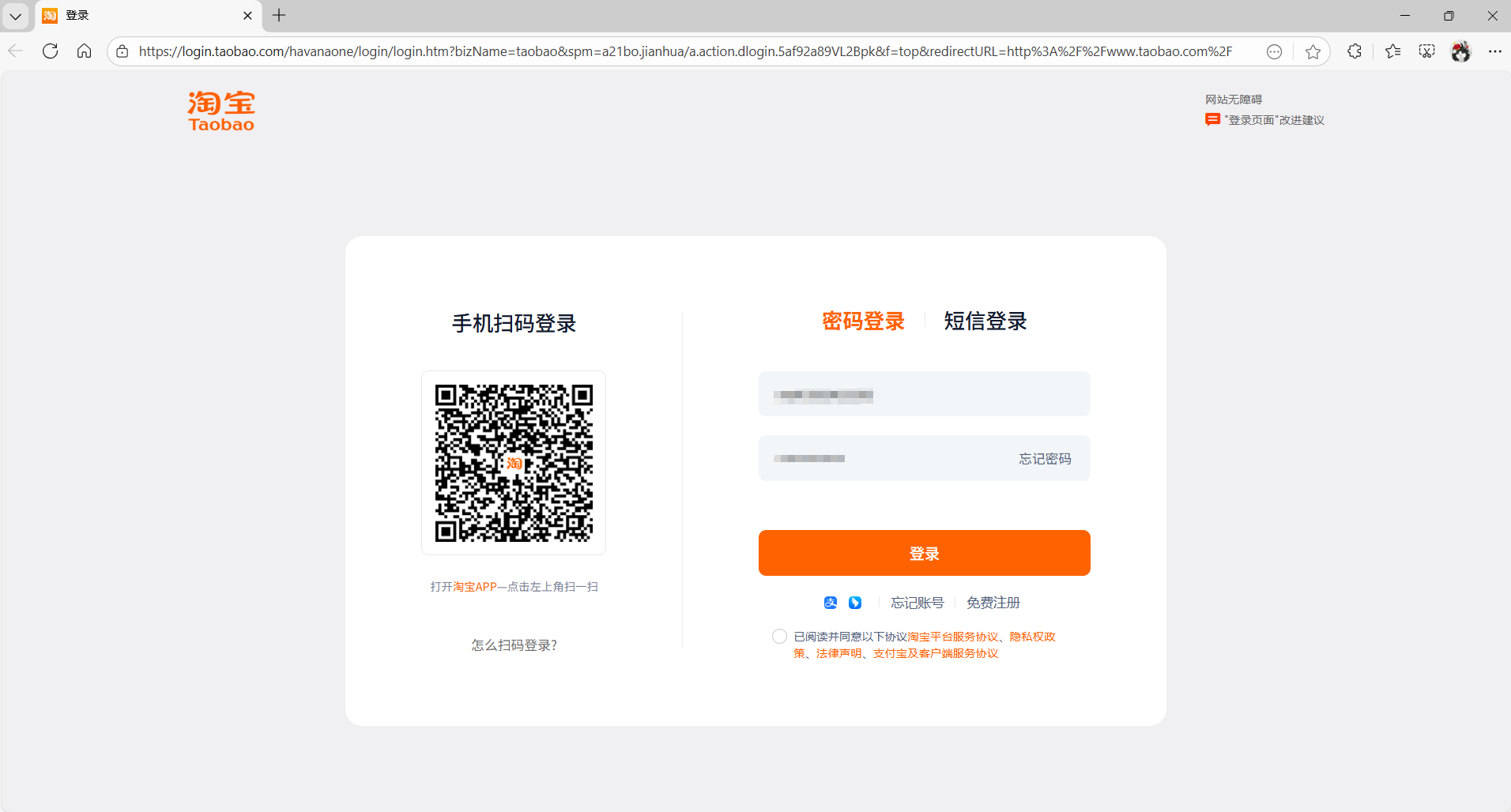1511x812 pixels.
Task: Open the browser Settings and more menu
Action: pos(1496,51)
